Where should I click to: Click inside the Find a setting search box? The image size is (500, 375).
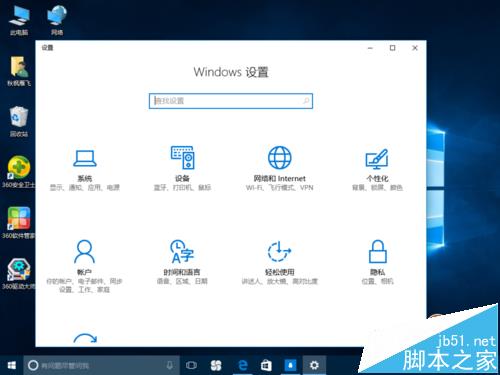tap(231, 101)
